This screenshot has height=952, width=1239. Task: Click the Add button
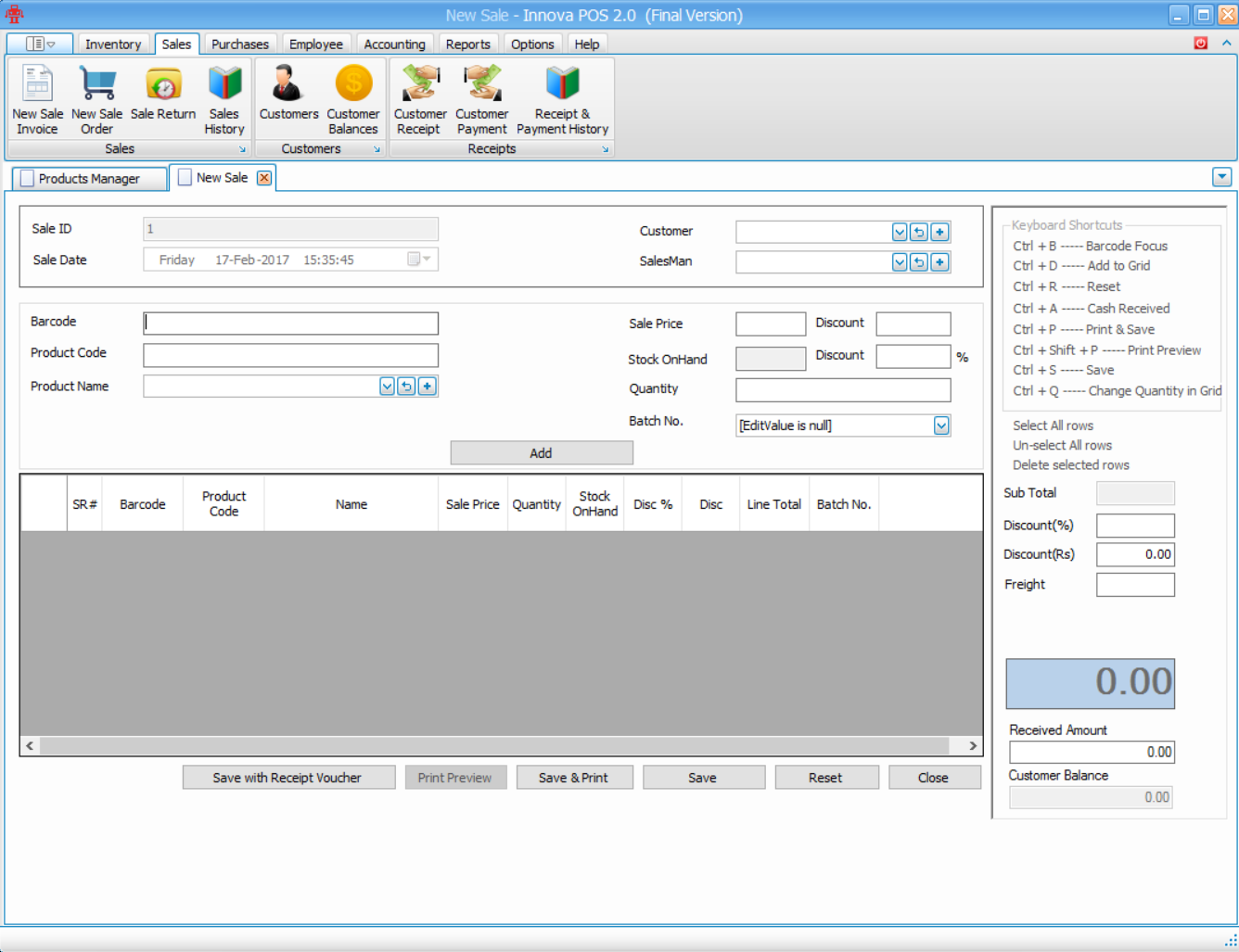pyautogui.click(x=542, y=453)
